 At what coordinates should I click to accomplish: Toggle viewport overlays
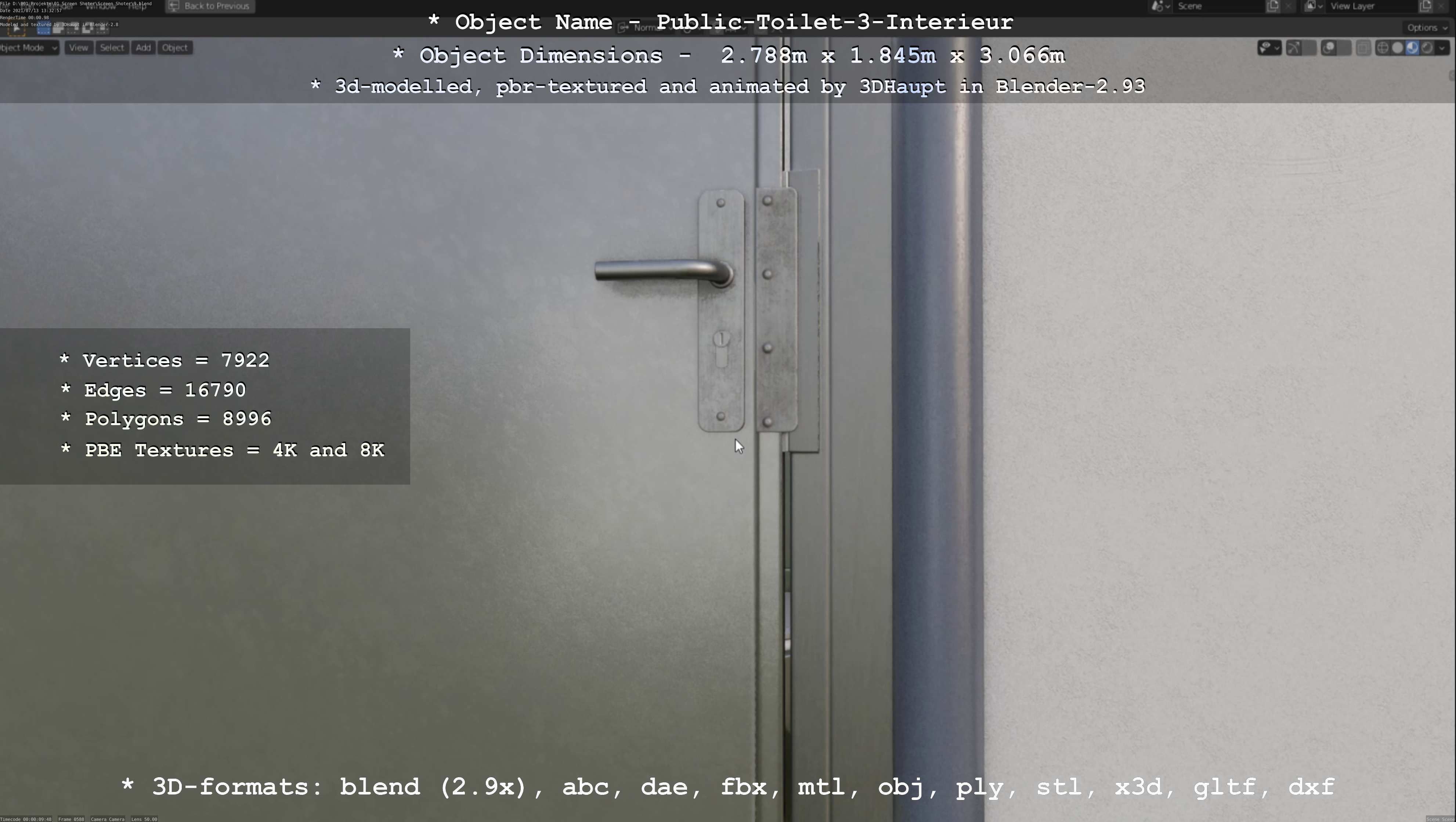pyautogui.click(x=1329, y=47)
